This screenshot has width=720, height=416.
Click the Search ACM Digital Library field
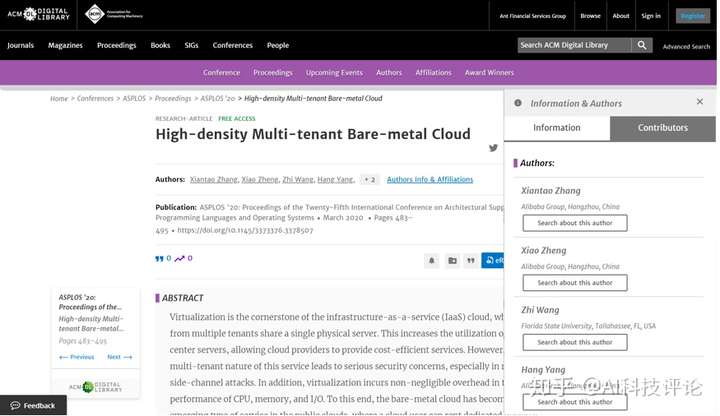click(x=574, y=45)
